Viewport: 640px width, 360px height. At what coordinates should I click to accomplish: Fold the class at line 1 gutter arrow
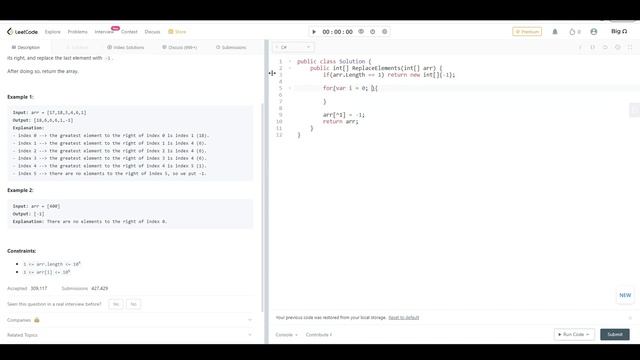coord(290,61)
